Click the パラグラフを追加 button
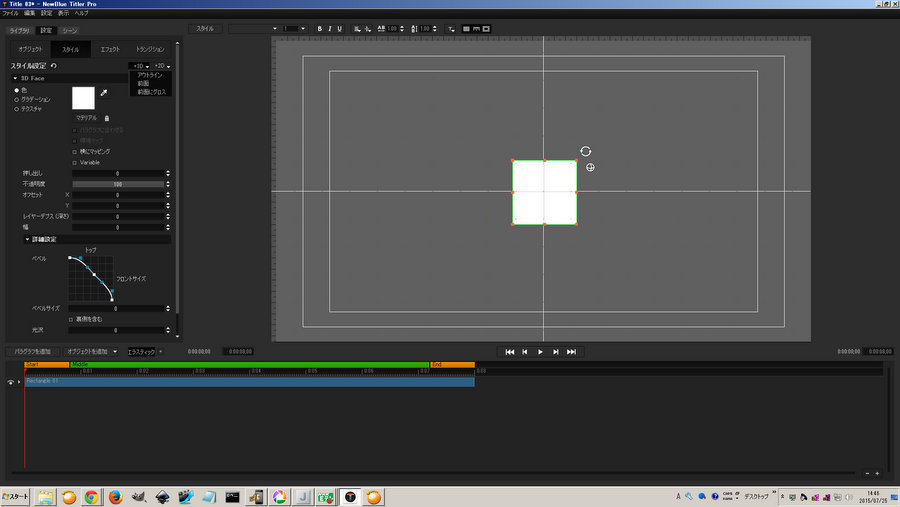900x507 pixels. [x=33, y=351]
